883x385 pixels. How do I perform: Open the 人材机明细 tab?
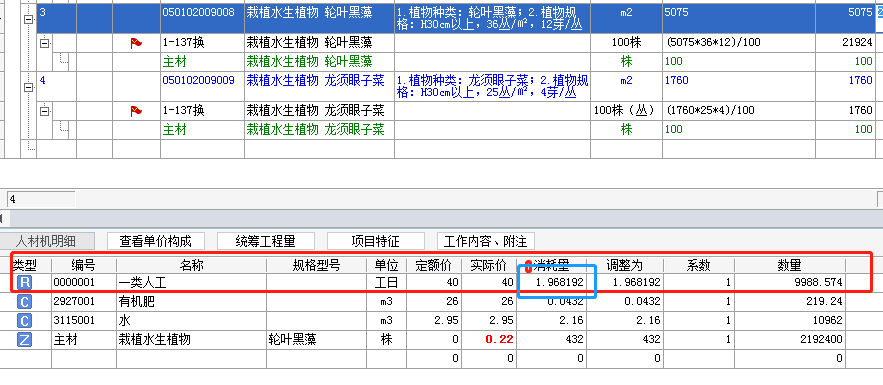tap(47, 241)
